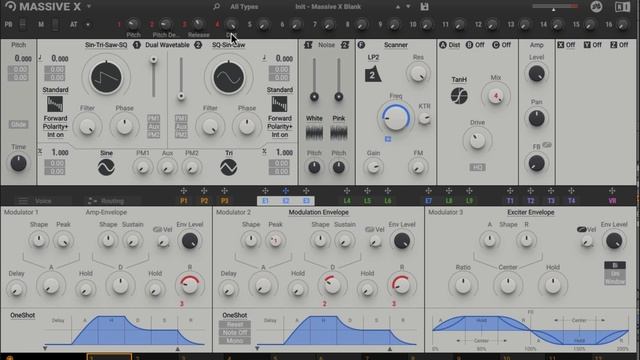Click oscillator 2 sine waveform display
The image size is (640, 360).
click(229, 78)
